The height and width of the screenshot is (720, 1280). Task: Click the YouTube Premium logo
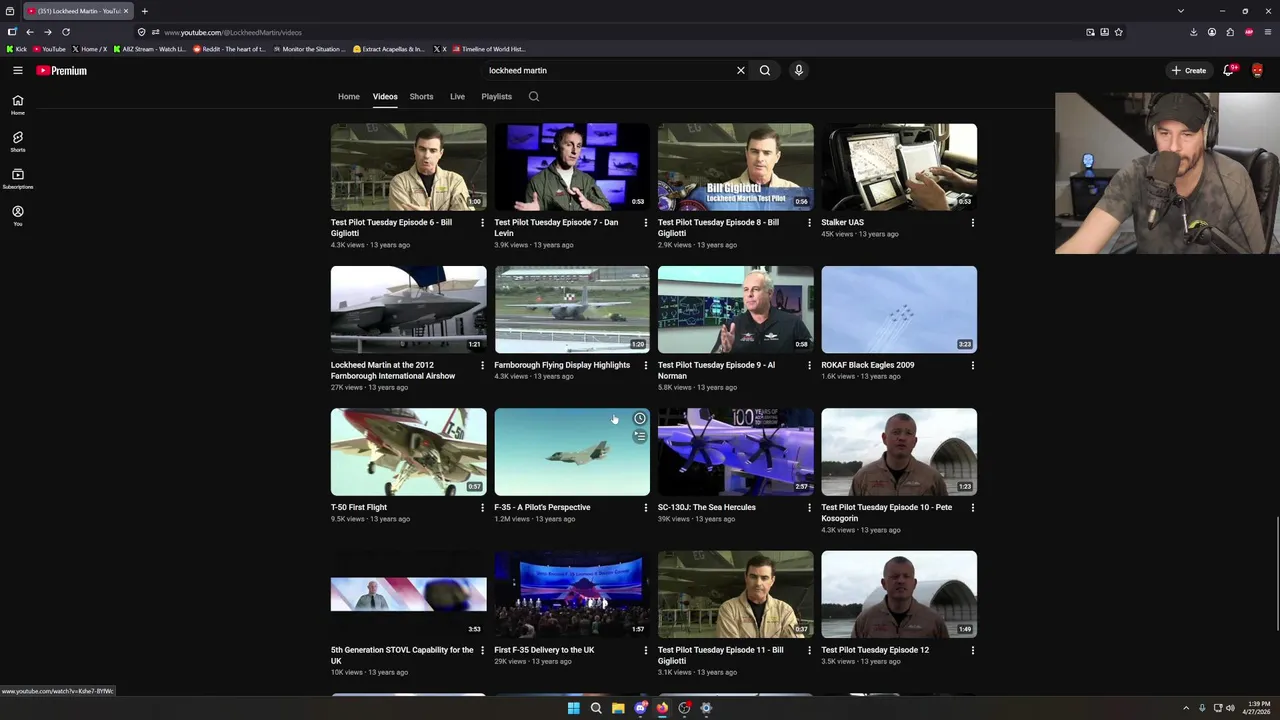[x=62, y=71]
